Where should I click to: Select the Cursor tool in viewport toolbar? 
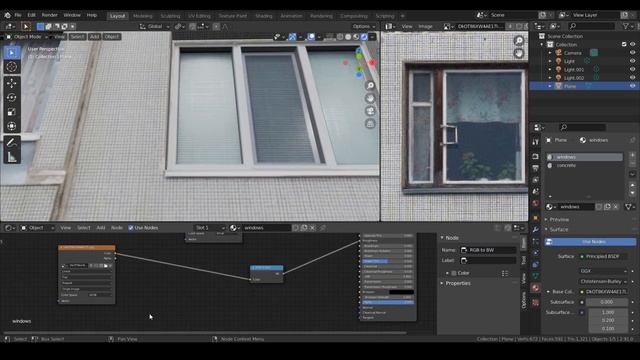(11, 67)
